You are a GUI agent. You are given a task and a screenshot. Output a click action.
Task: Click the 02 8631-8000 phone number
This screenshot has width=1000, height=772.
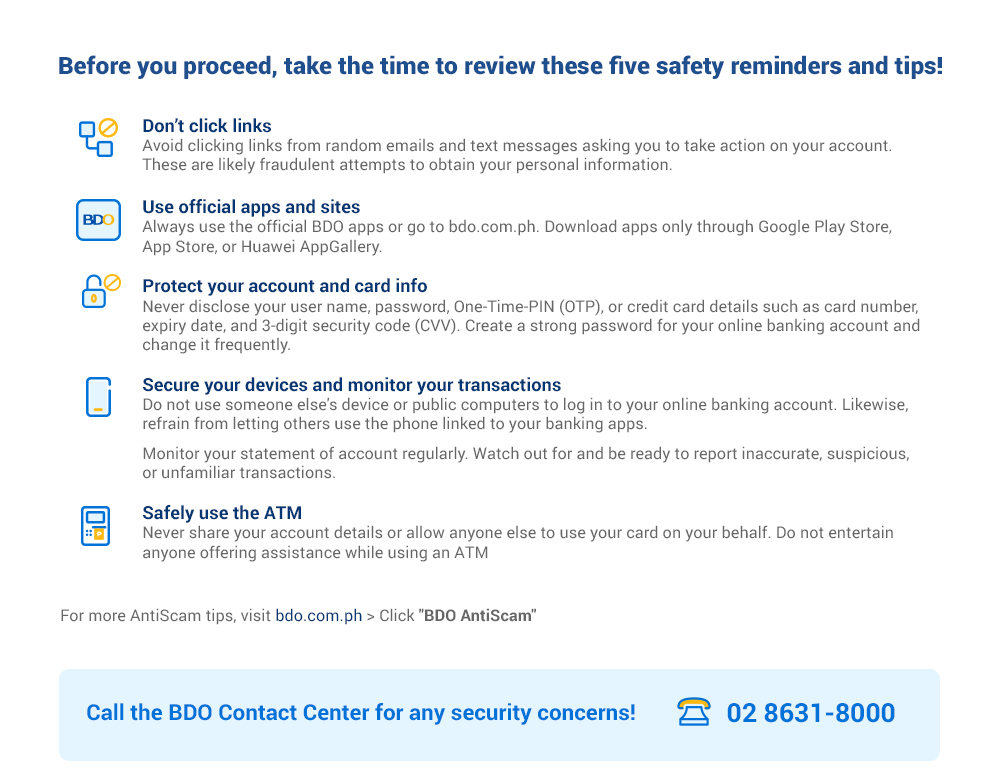click(811, 713)
